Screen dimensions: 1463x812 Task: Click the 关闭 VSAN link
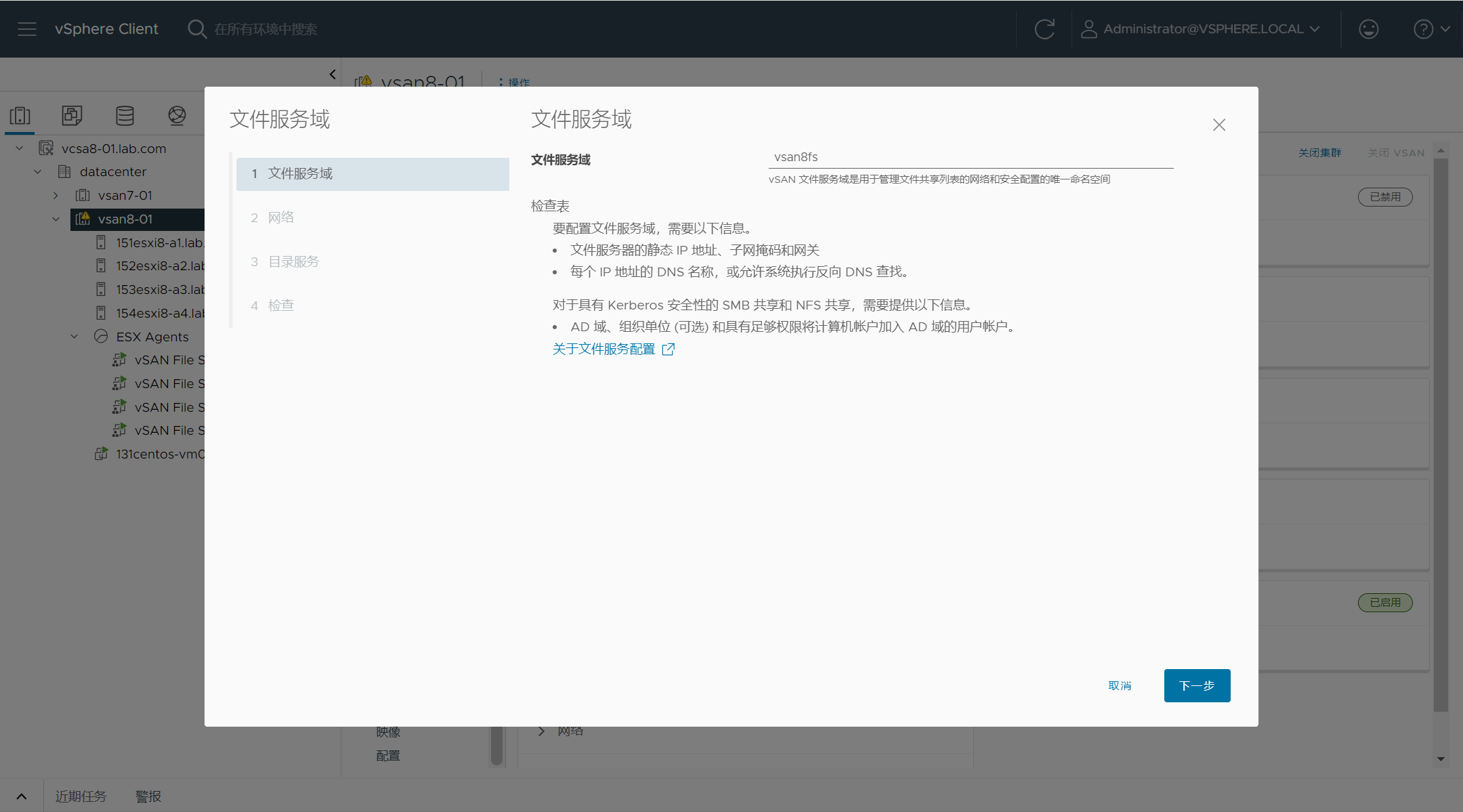click(1396, 153)
